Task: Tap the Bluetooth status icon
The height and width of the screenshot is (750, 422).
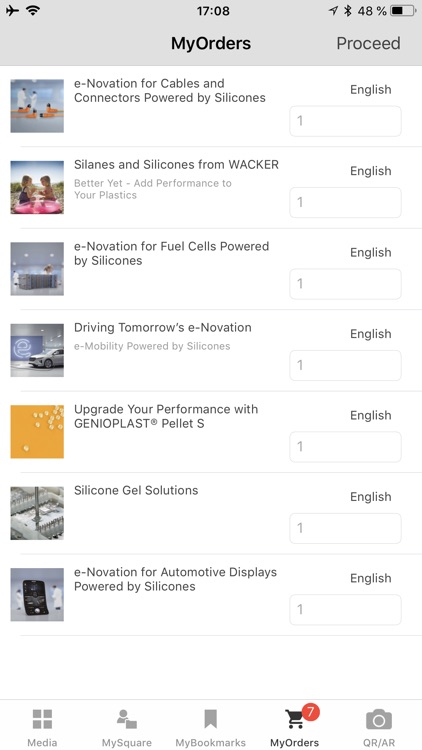Action: [348, 11]
